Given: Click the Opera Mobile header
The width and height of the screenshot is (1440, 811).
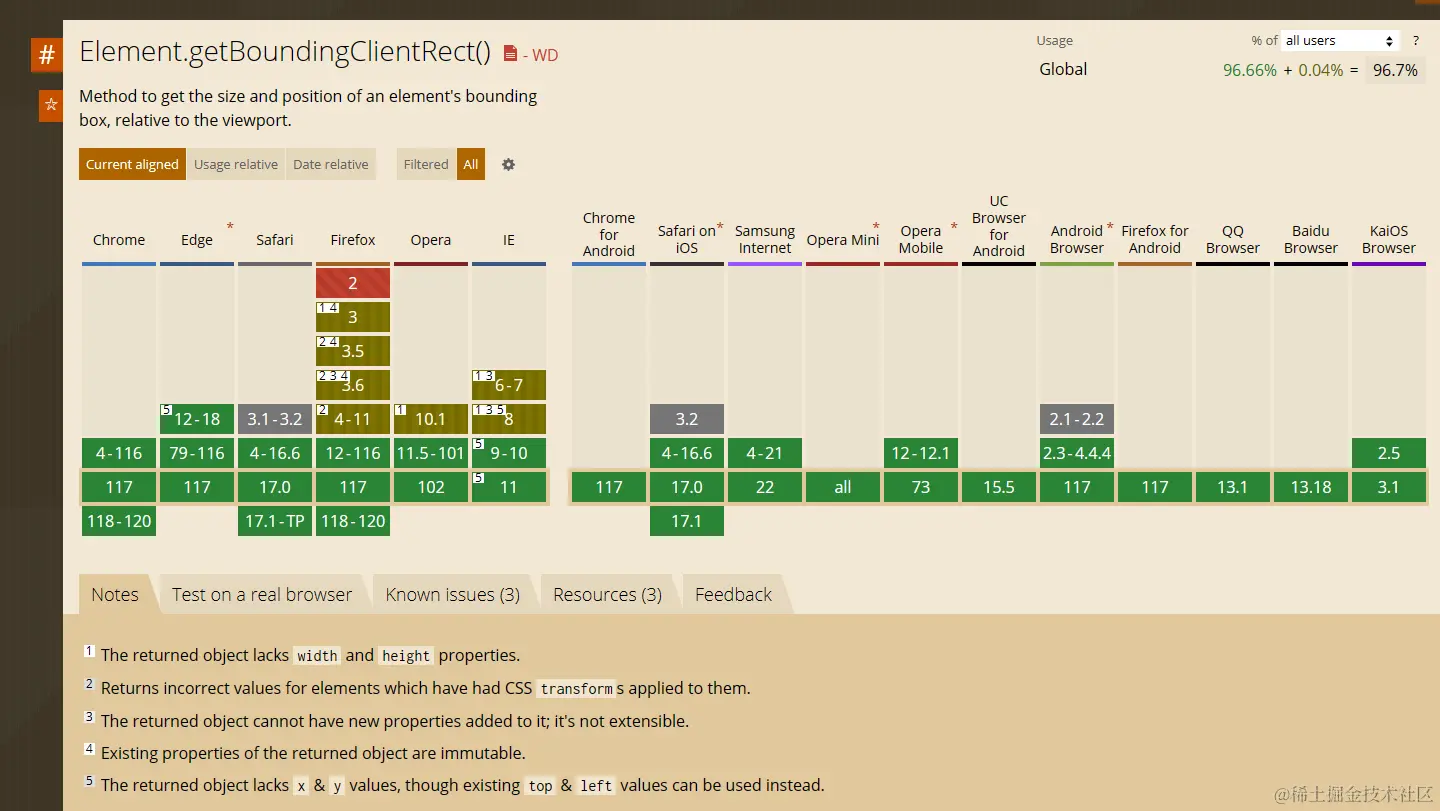Looking at the screenshot, I should click(x=921, y=240).
